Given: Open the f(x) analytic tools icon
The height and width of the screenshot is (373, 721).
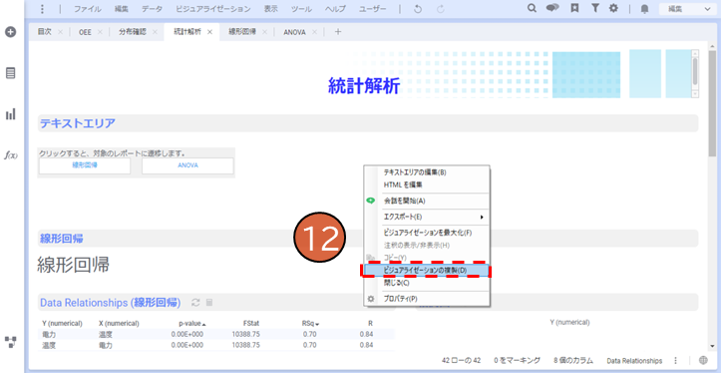Looking at the screenshot, I should tap(11, 155).
